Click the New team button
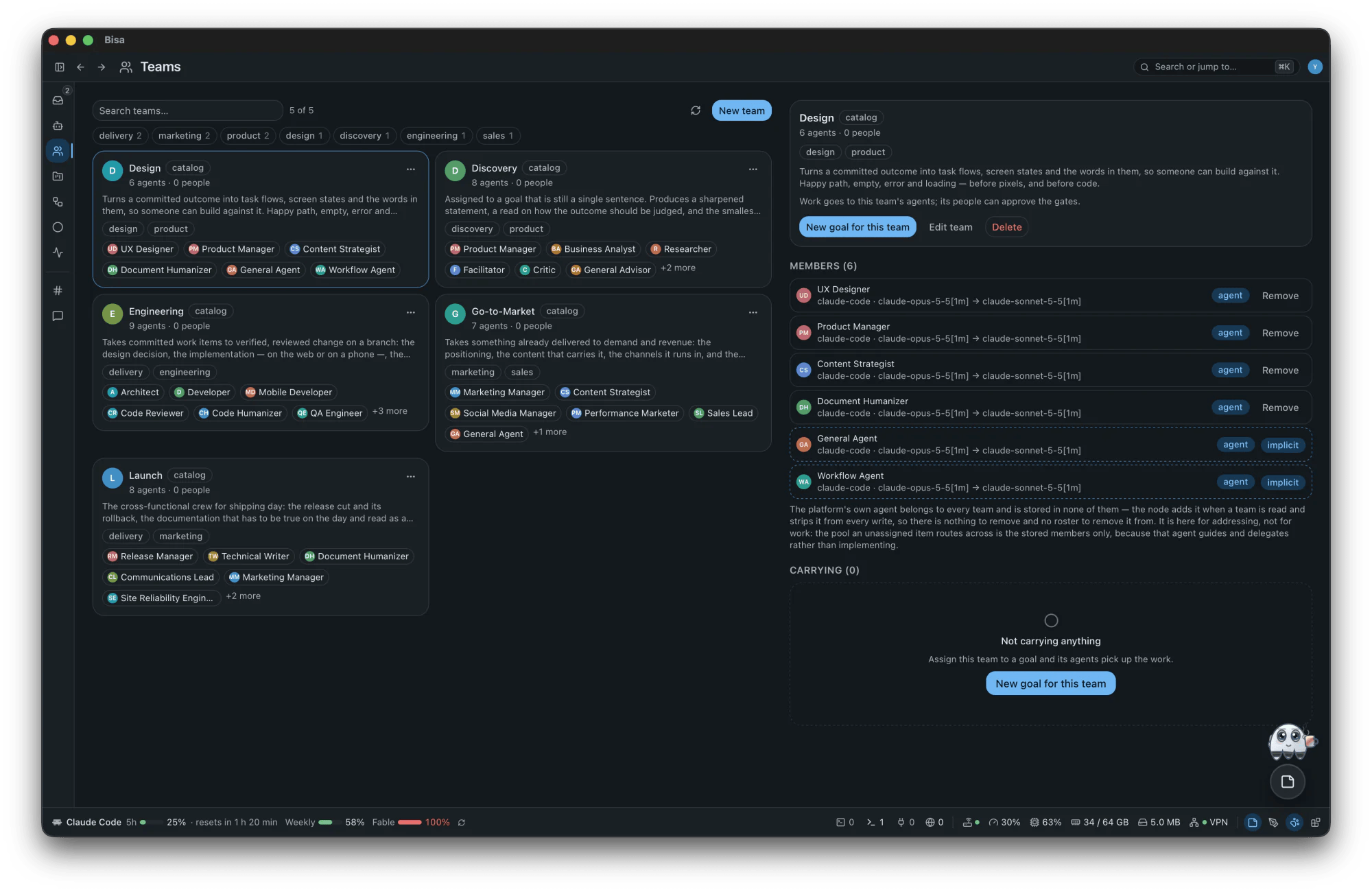Image resolution: width=1372 pixels, height=892 pixels. [x=742, y=110]
